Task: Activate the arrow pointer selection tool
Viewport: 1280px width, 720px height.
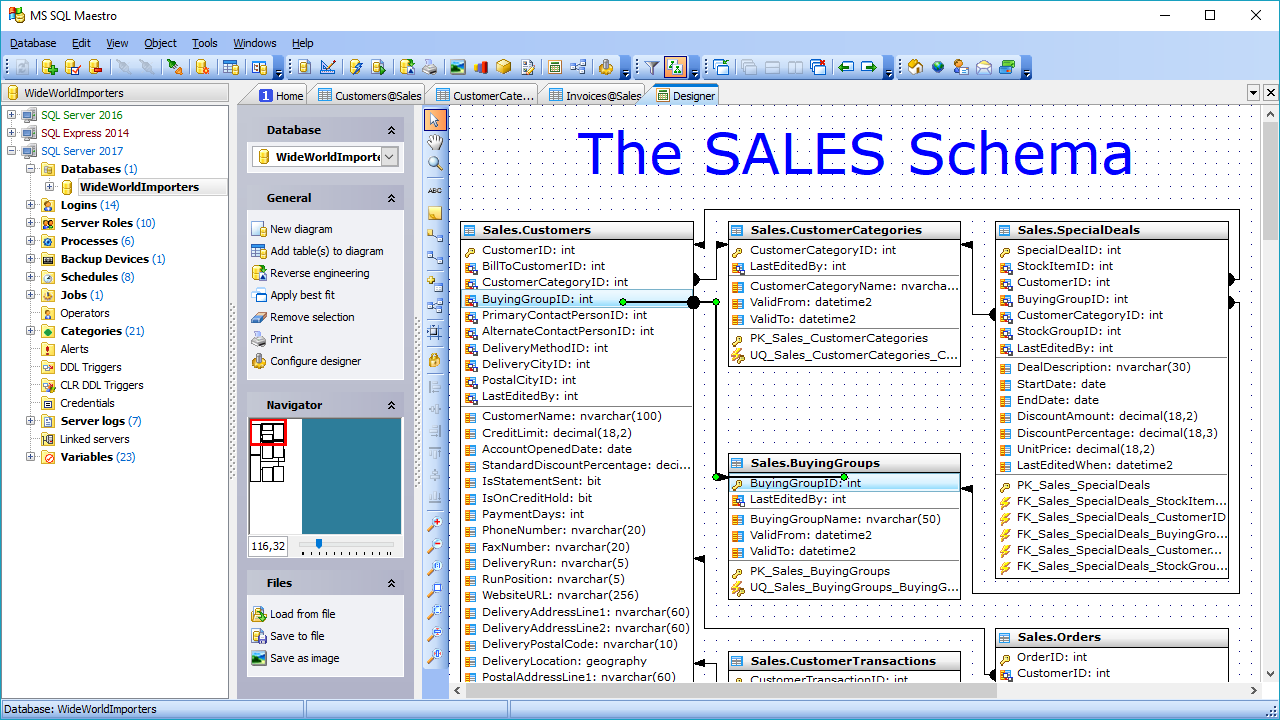Action: point(435,120)
